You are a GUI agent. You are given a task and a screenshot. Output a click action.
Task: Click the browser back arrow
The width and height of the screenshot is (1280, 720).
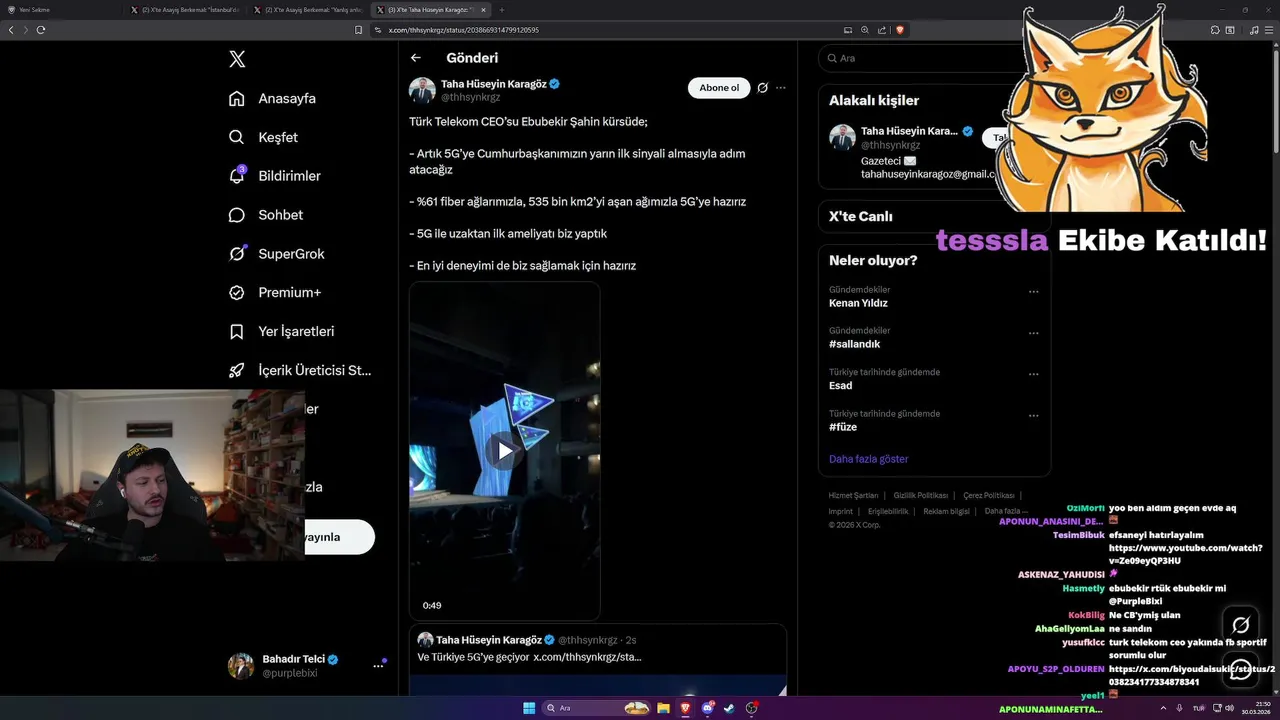[11, 30]
